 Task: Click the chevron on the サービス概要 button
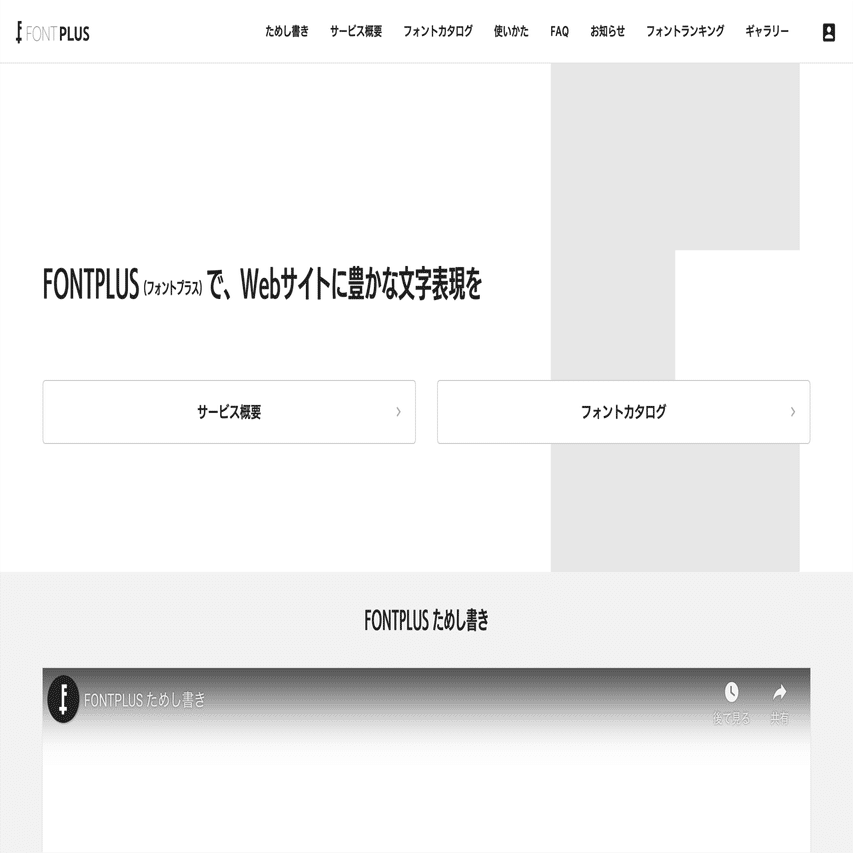[x=398, y=412]
